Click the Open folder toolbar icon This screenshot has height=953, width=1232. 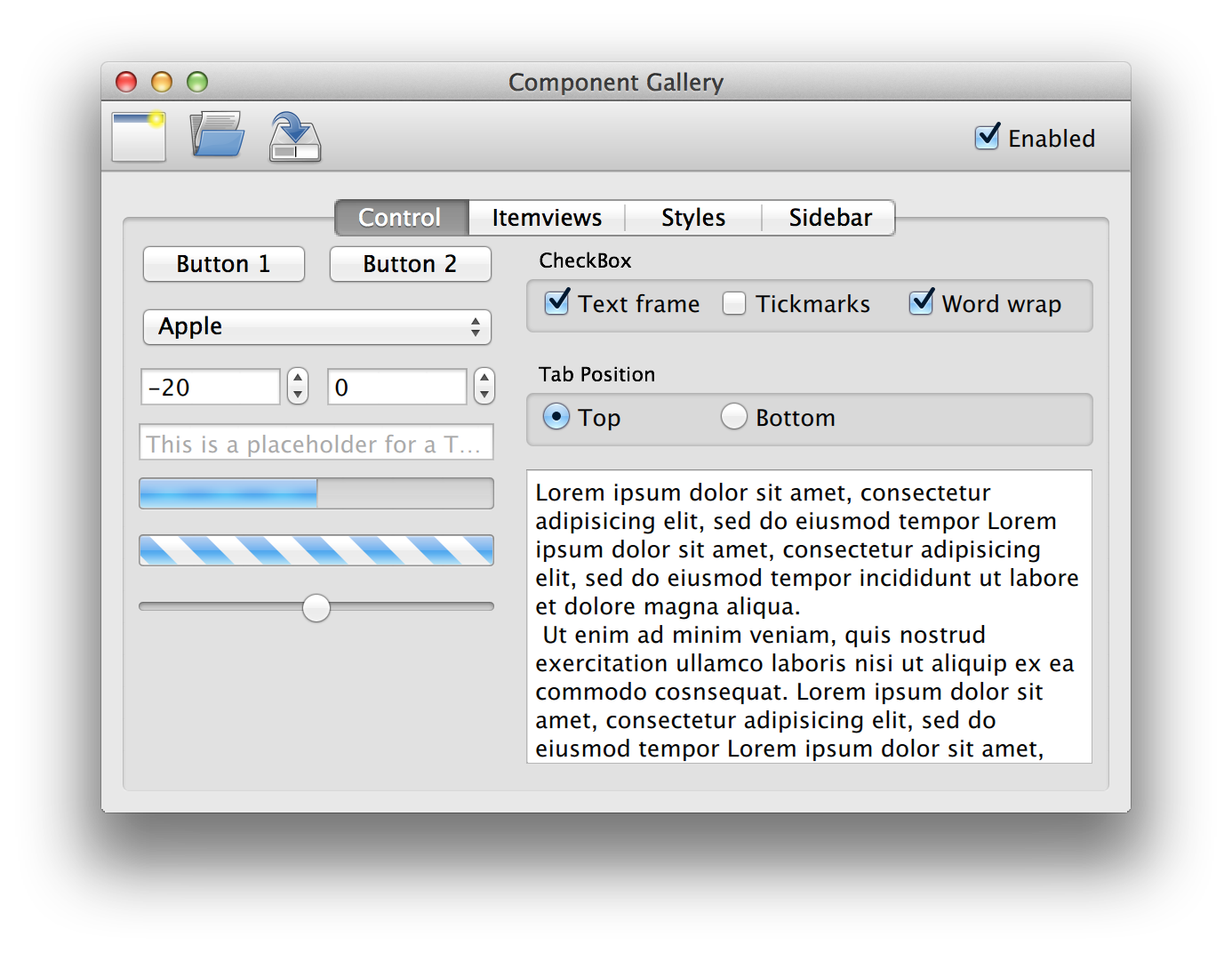pyautogui.click(x=217, y=135)
